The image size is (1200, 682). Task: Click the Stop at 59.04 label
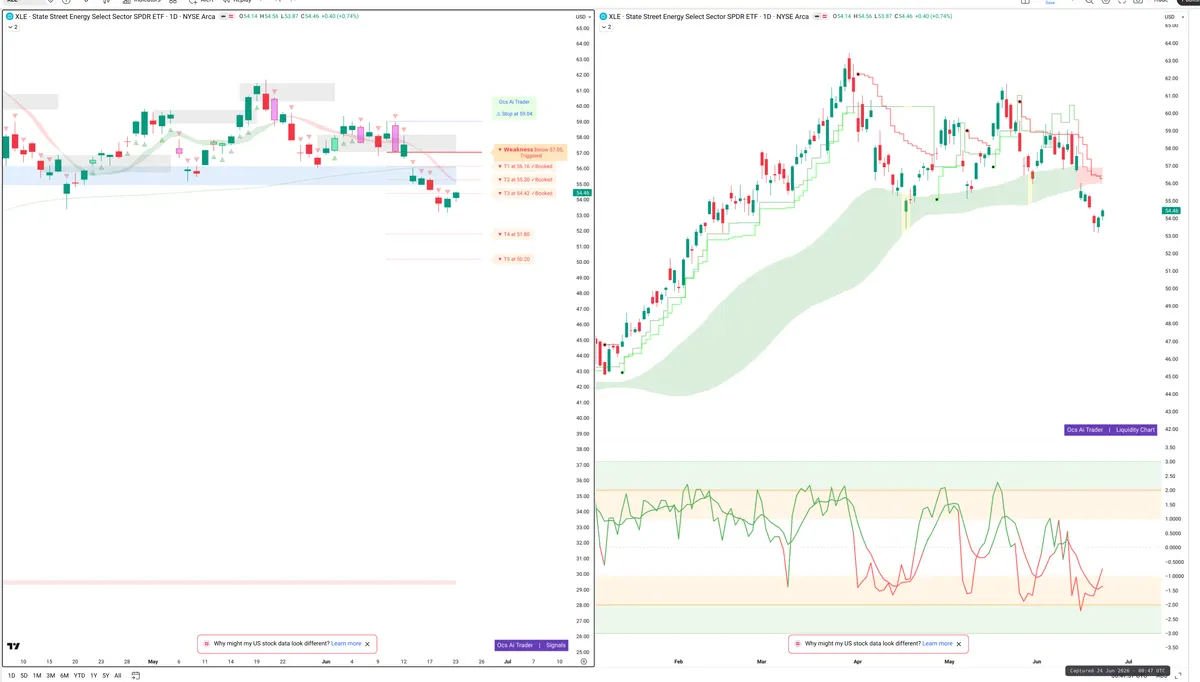coord(515,114)
